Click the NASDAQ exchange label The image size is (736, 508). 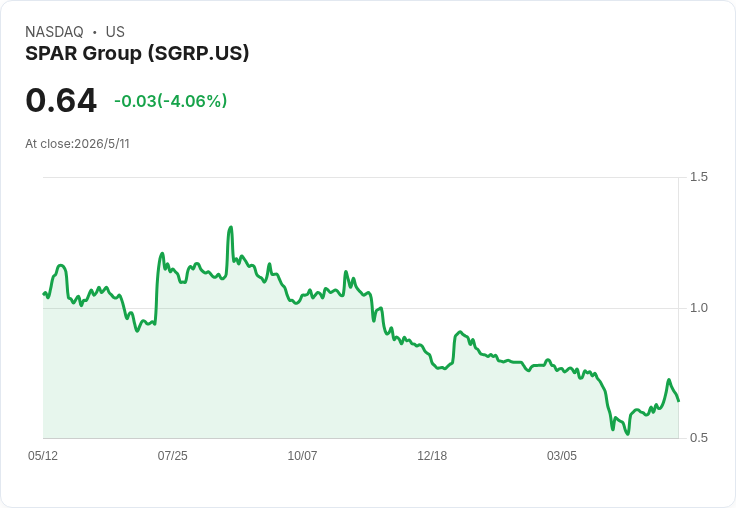[54, 32]
